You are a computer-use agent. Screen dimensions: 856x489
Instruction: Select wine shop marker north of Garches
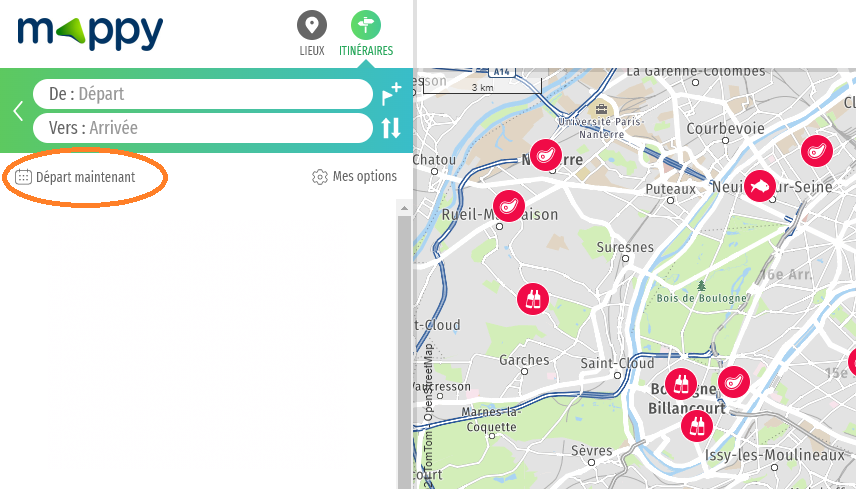click(533, 299)
